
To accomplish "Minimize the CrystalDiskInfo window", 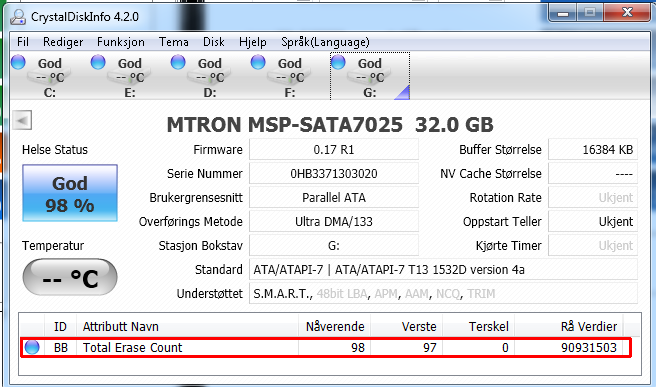I will click(563, 13).
